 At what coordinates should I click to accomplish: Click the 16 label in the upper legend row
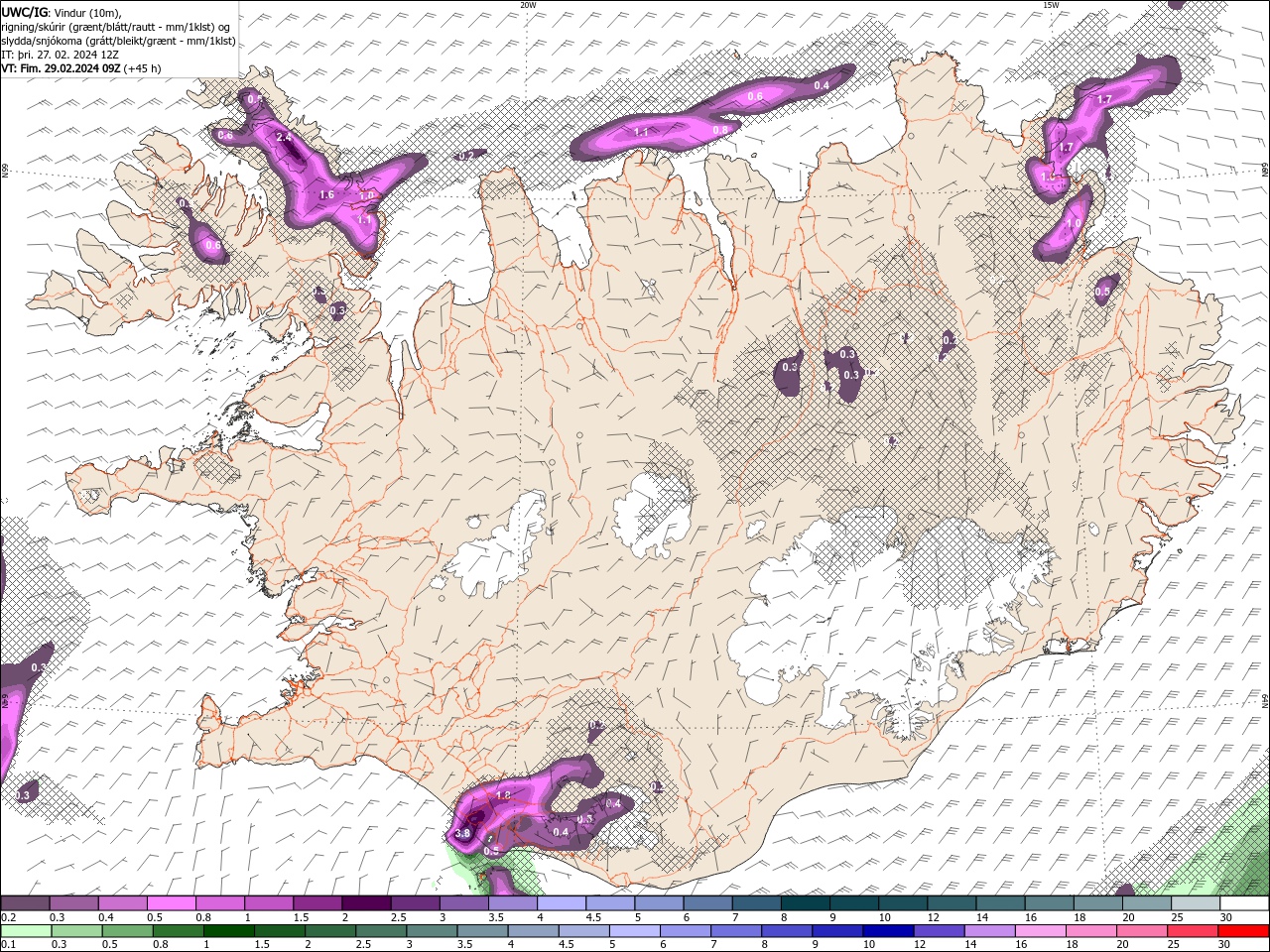[x=1031, y=917]
